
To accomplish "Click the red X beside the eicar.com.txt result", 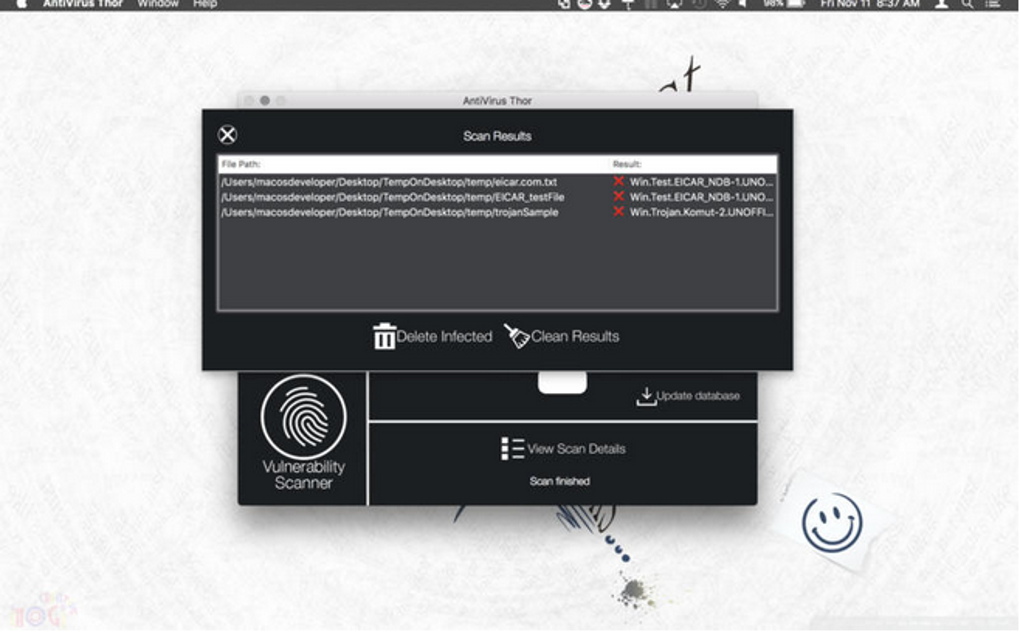I will click(619, 181).
